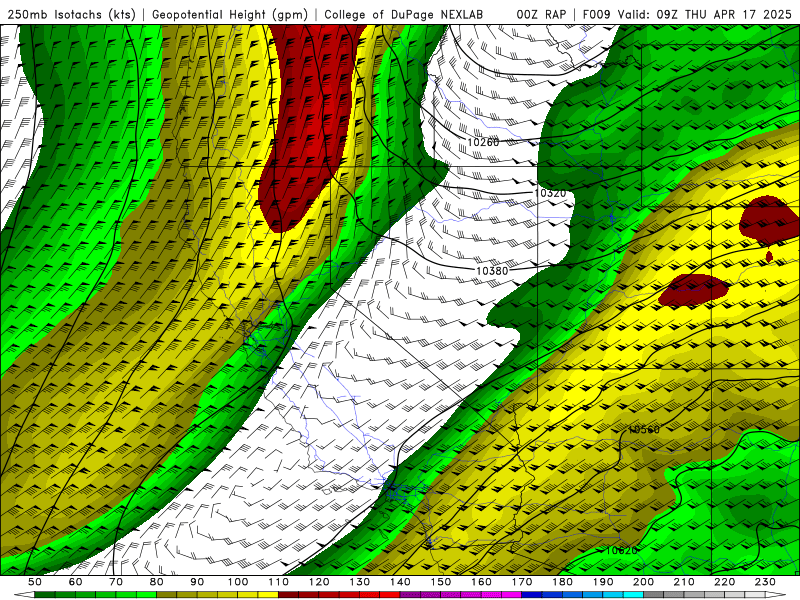Click the 230 value on the color scale
The height and width of the screenshot is (600, 800).
coord(765,582)
